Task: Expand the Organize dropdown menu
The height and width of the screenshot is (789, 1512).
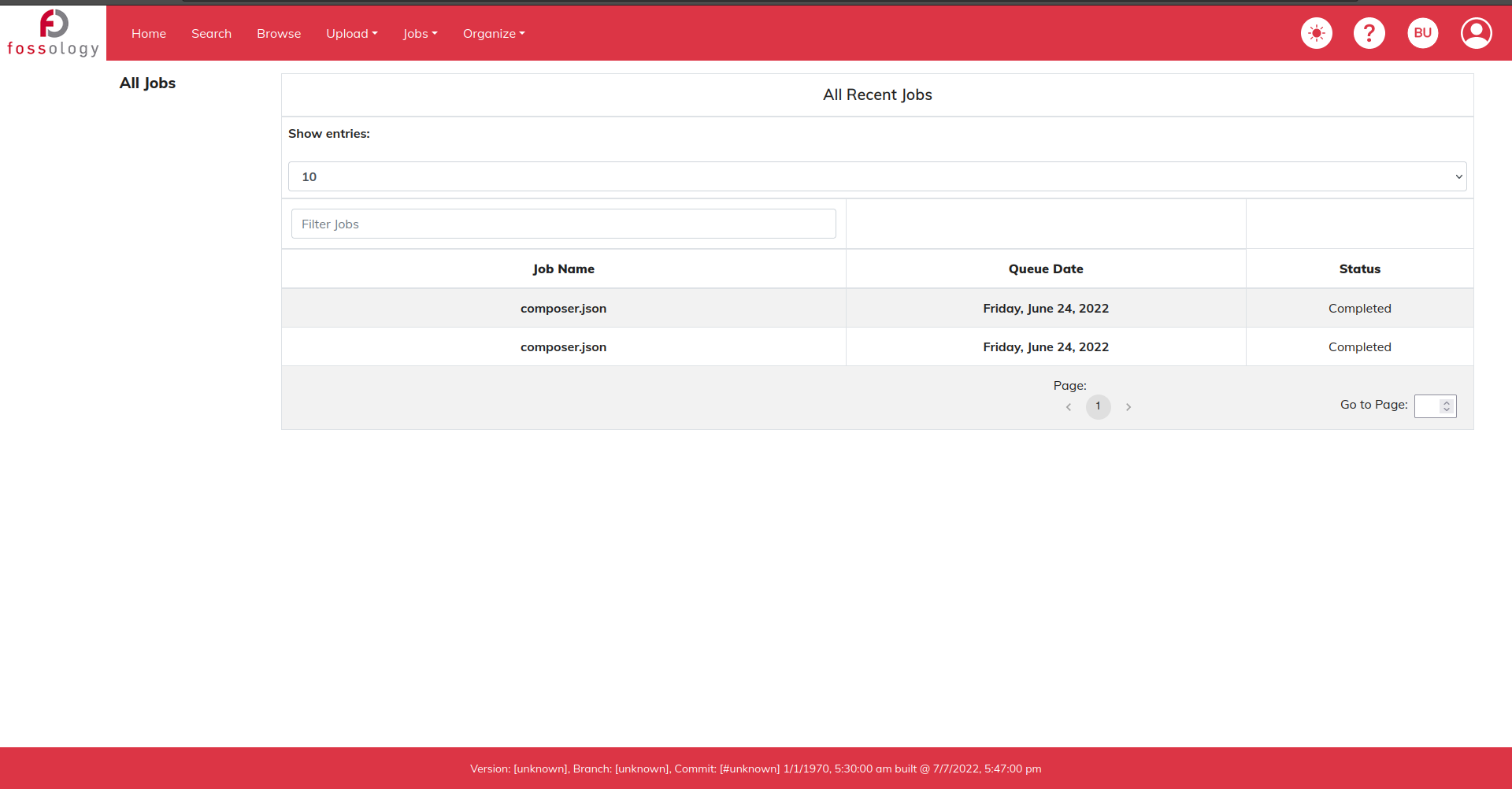Action: 494,34
